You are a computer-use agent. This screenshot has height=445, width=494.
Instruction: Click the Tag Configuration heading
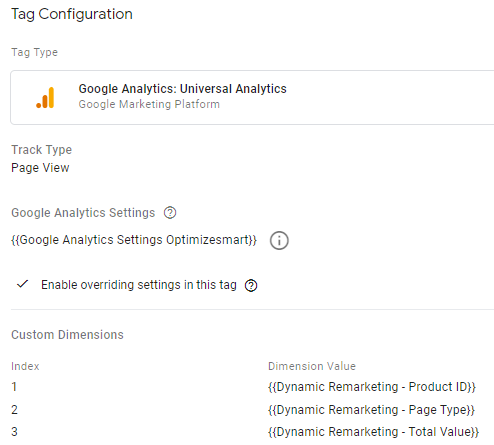click(72, 14)
